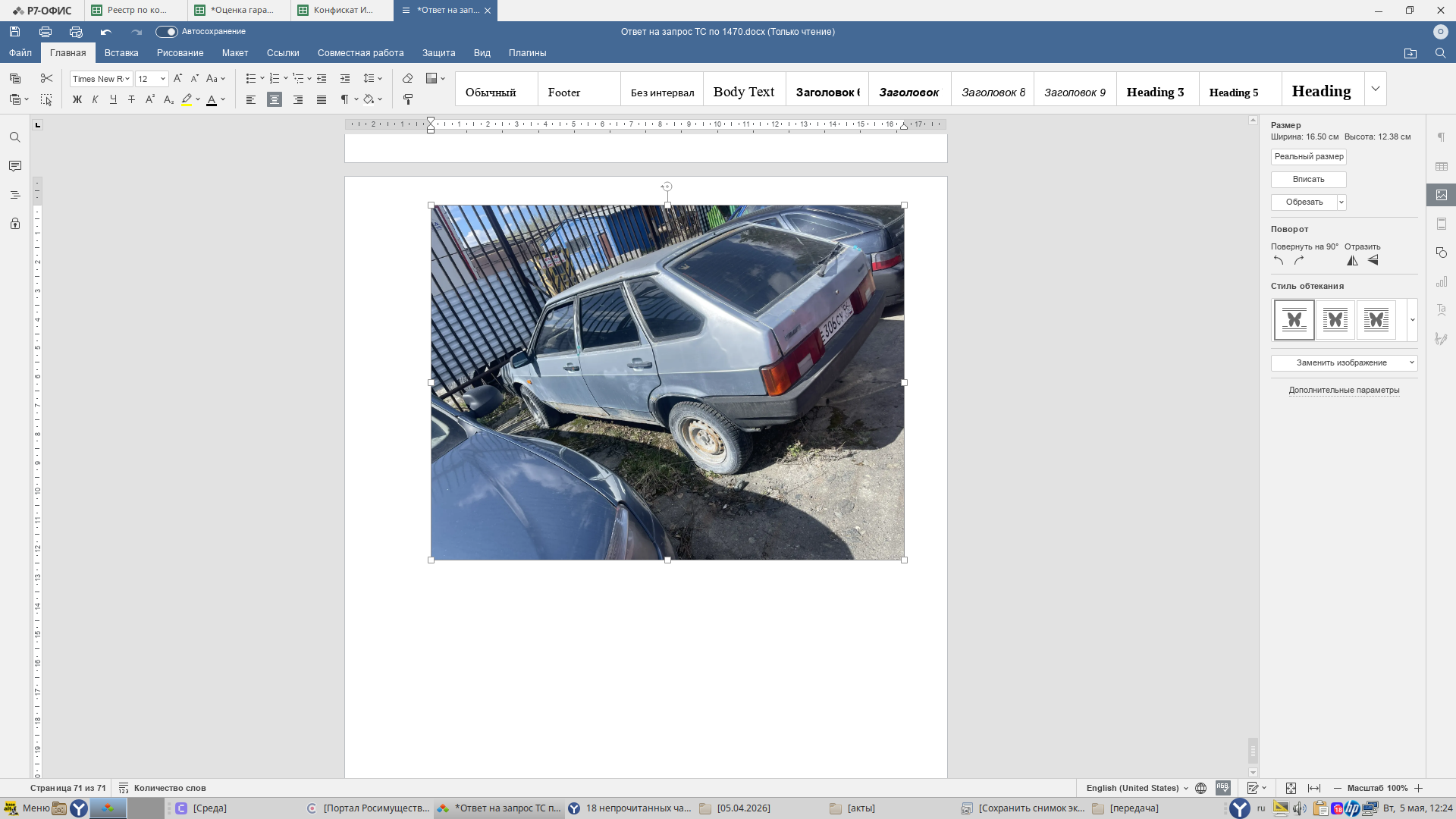Apply subscript formatting
Screen dimensions: 1456x819
point(168,99)
